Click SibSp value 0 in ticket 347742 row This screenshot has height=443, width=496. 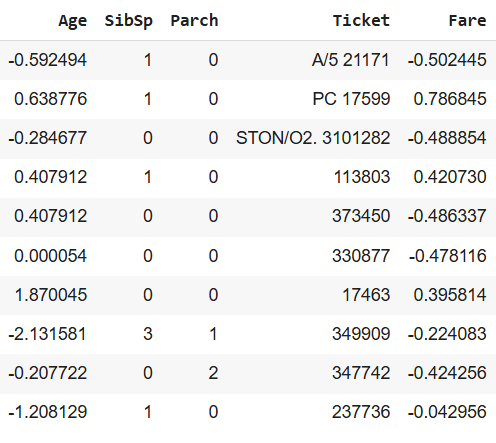pyautogui.click(x=148, y=373)
